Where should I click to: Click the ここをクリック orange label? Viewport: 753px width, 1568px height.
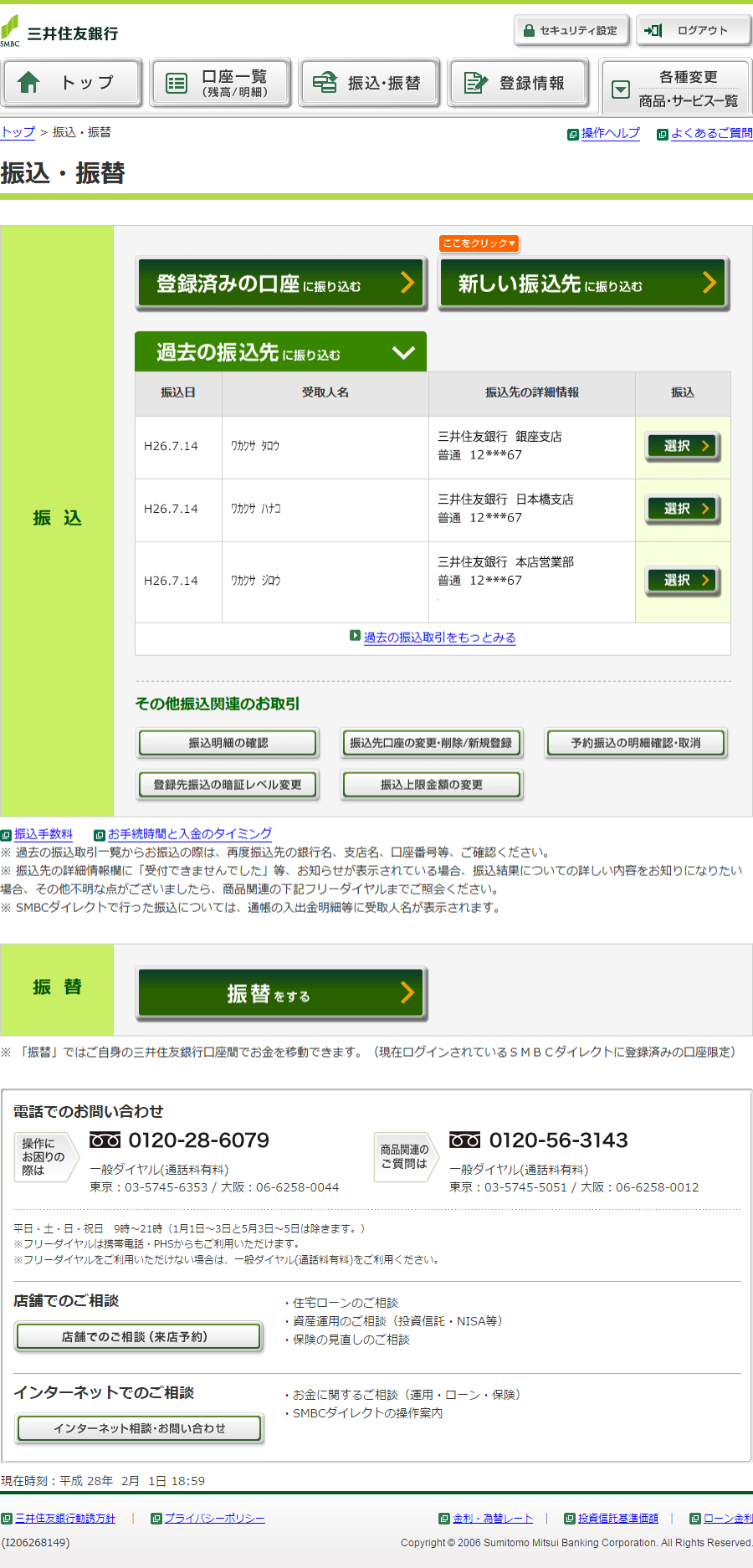[479, 243]
